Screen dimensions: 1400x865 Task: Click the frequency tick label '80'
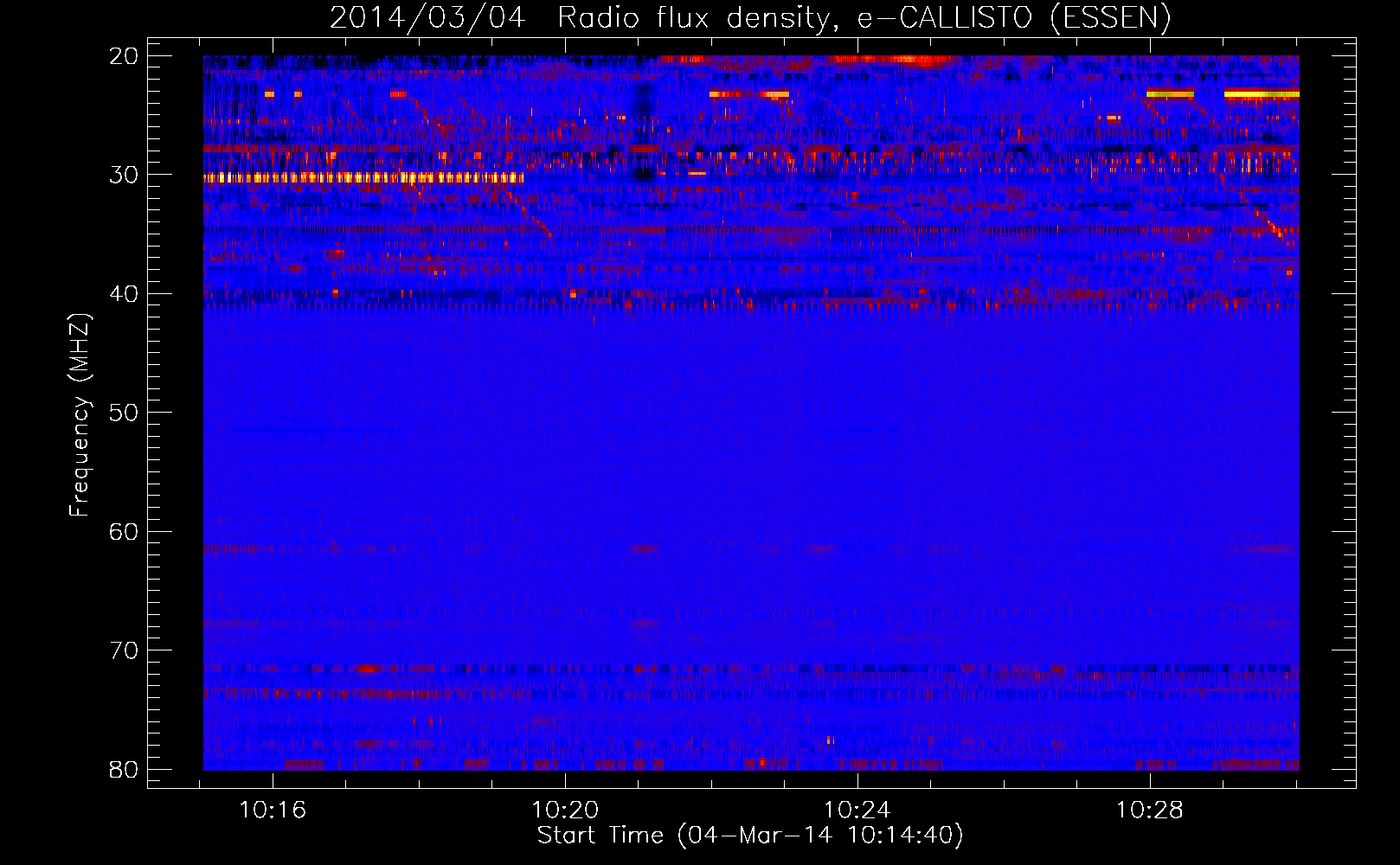pyautogui.click(x=124, y=770)
